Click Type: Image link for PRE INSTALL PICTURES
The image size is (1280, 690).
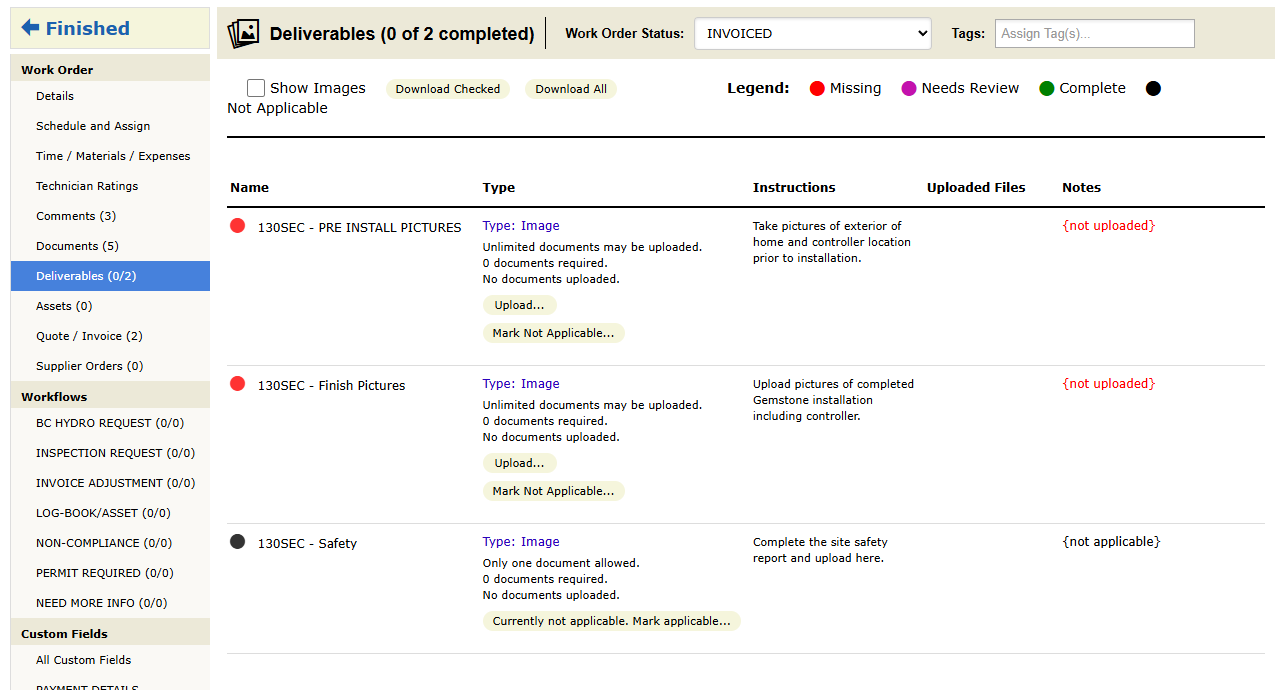click(521, 226)
